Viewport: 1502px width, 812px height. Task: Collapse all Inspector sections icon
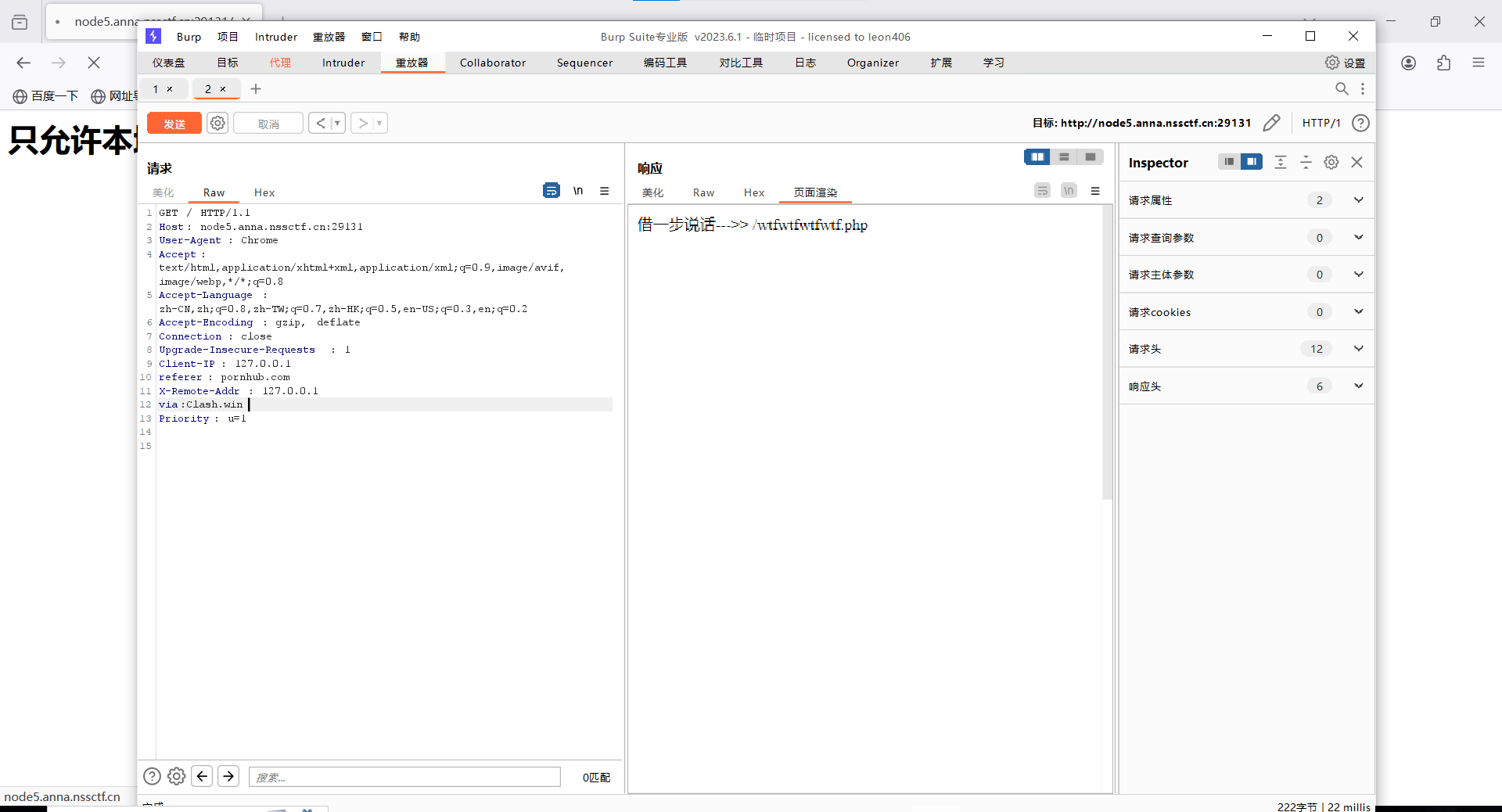click(1306, 162)
